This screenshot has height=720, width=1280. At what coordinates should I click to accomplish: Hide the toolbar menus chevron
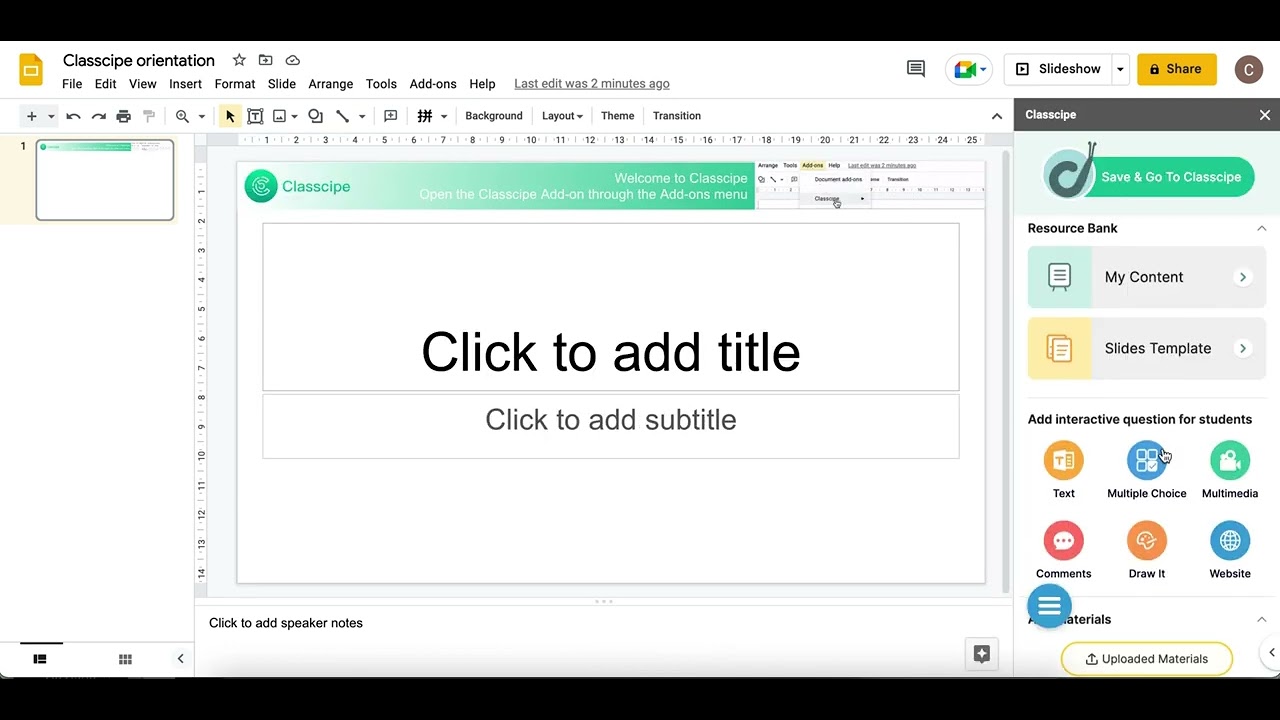coord(996,116)
